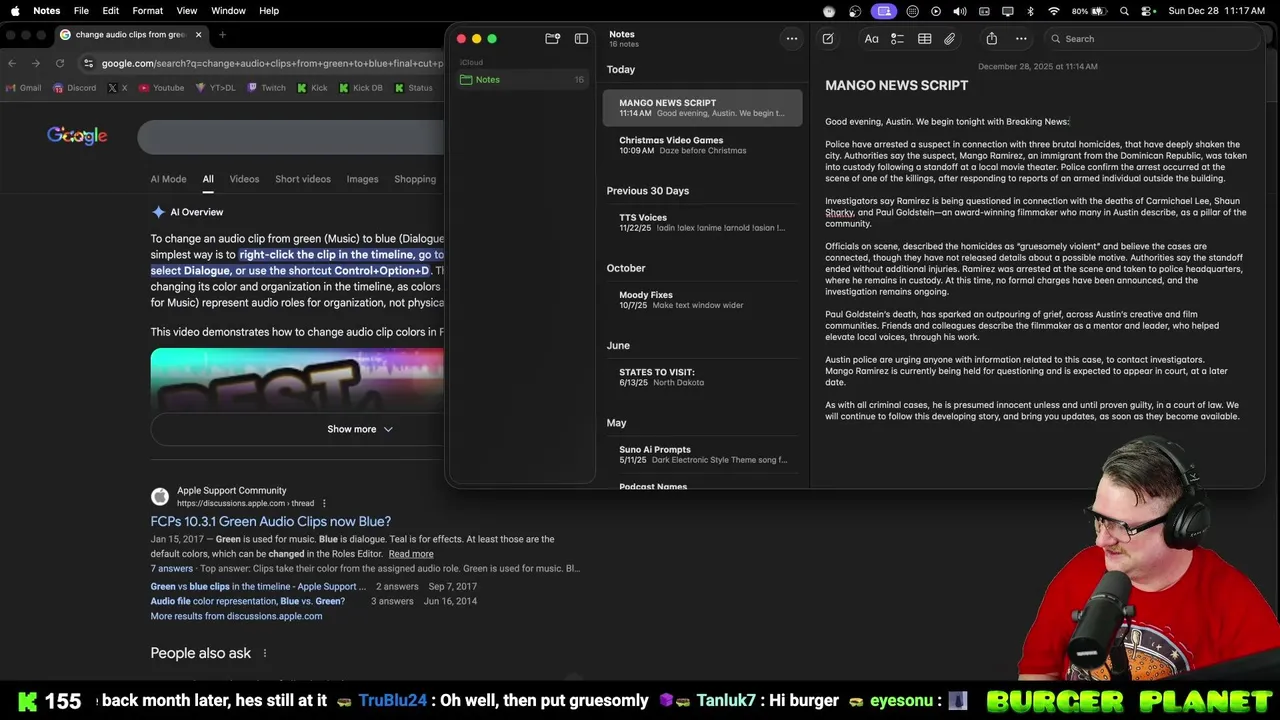Open the Christmas Video Games note
1280x720 pixels.
pyautogui.click(x=702, y=145)
